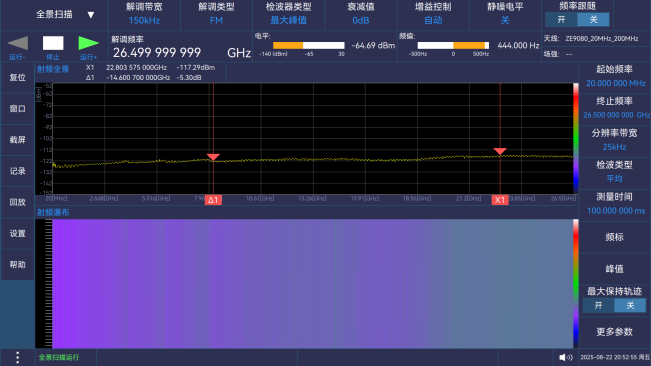Click the red triangle at the X1 marker
This screenshot has height=366, width=651.
coord(500,151)
